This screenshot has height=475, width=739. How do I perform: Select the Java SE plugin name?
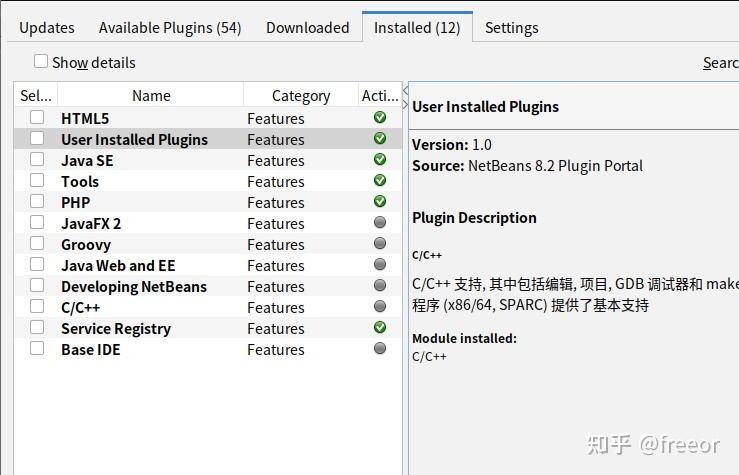[x=87, y=160]
